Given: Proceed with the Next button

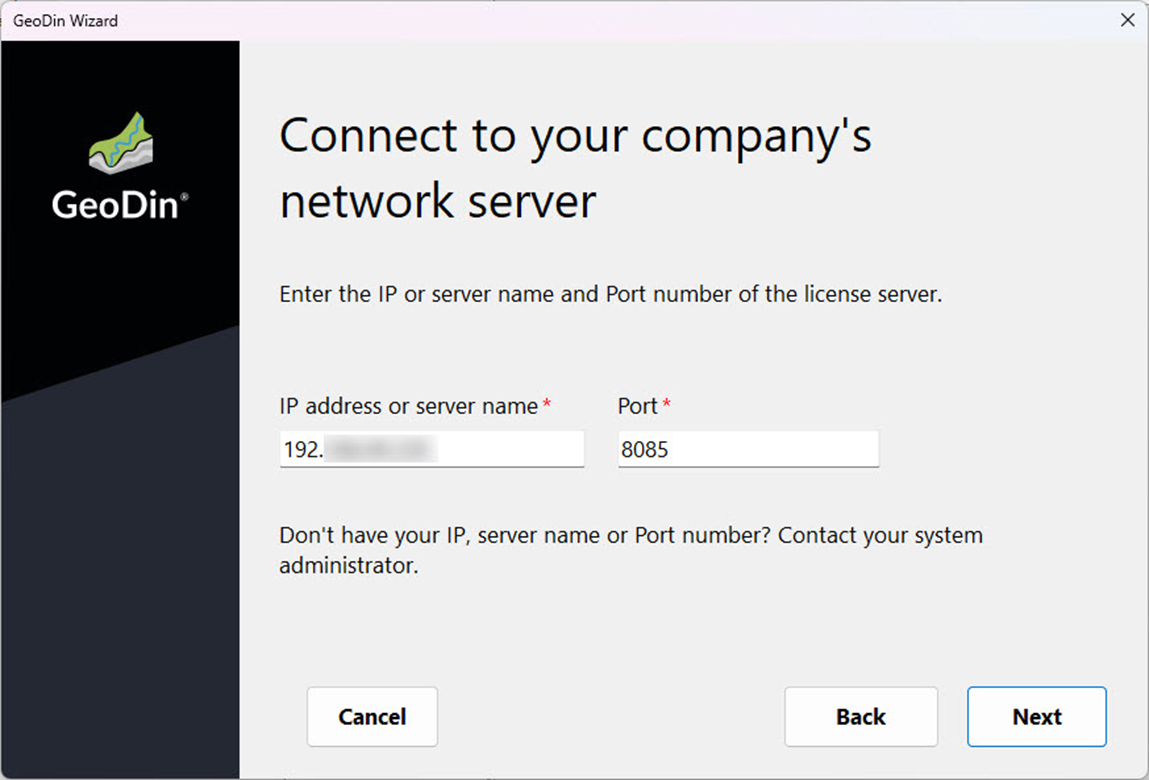Looking at the screenshot, I should (x=1036, y=717).
